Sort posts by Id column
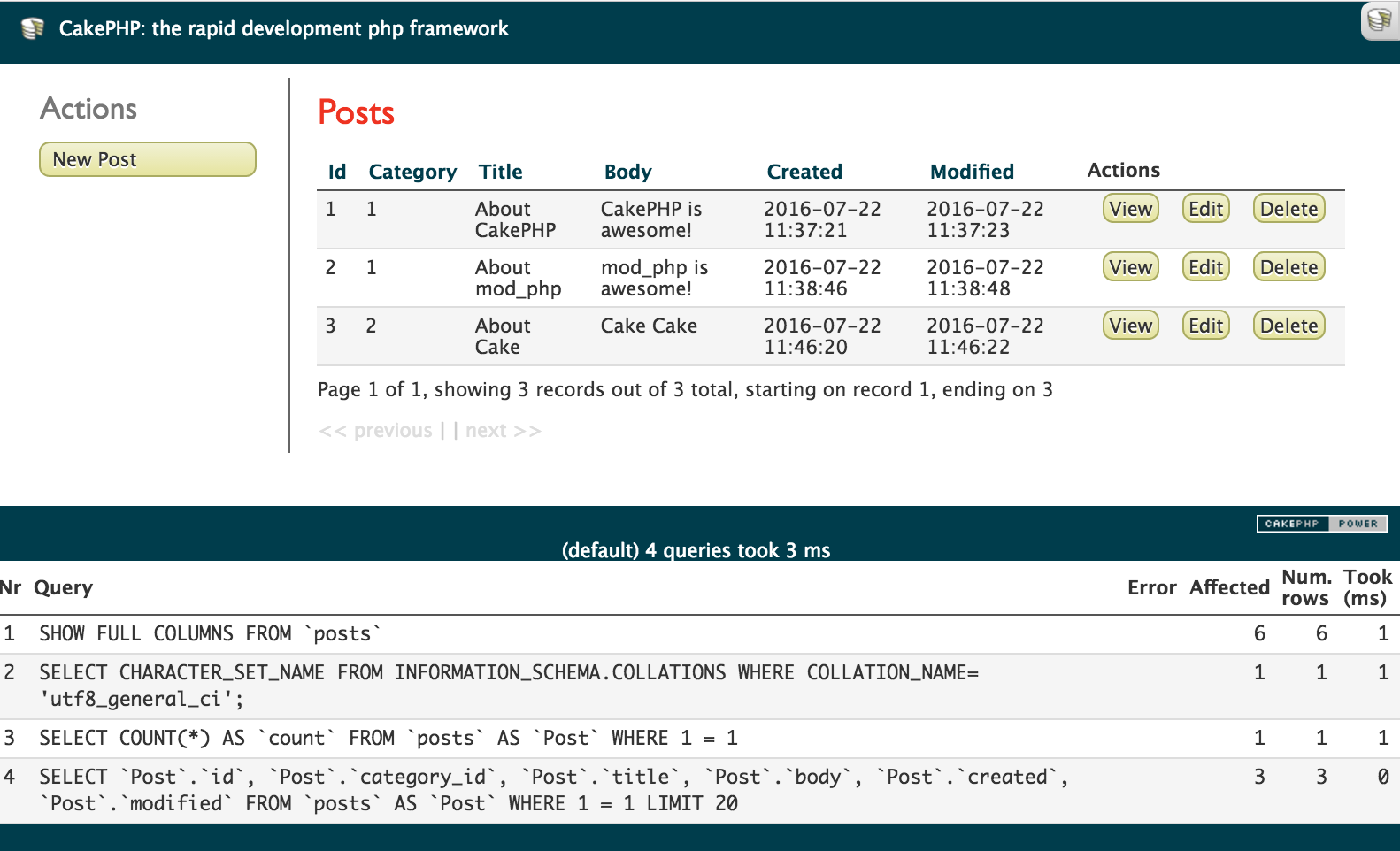1400x851 pixels. [x=337, y=172]
